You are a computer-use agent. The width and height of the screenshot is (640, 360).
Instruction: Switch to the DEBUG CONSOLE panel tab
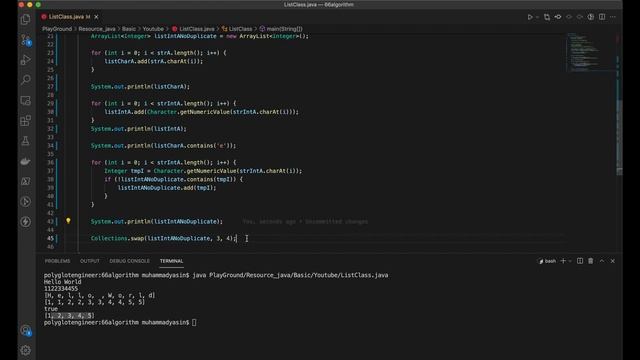pos(129,261)
